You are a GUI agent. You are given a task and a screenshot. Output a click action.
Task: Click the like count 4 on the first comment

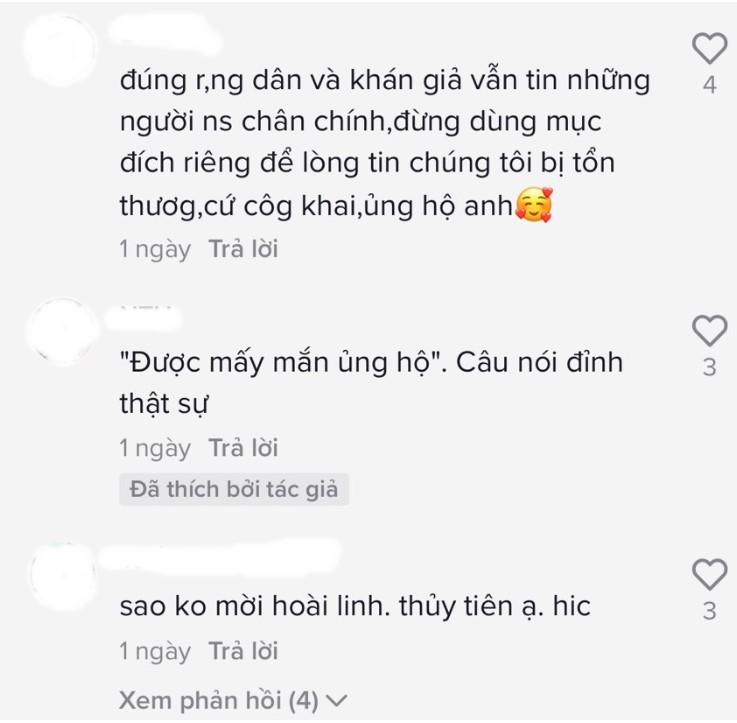click(710, 85)
